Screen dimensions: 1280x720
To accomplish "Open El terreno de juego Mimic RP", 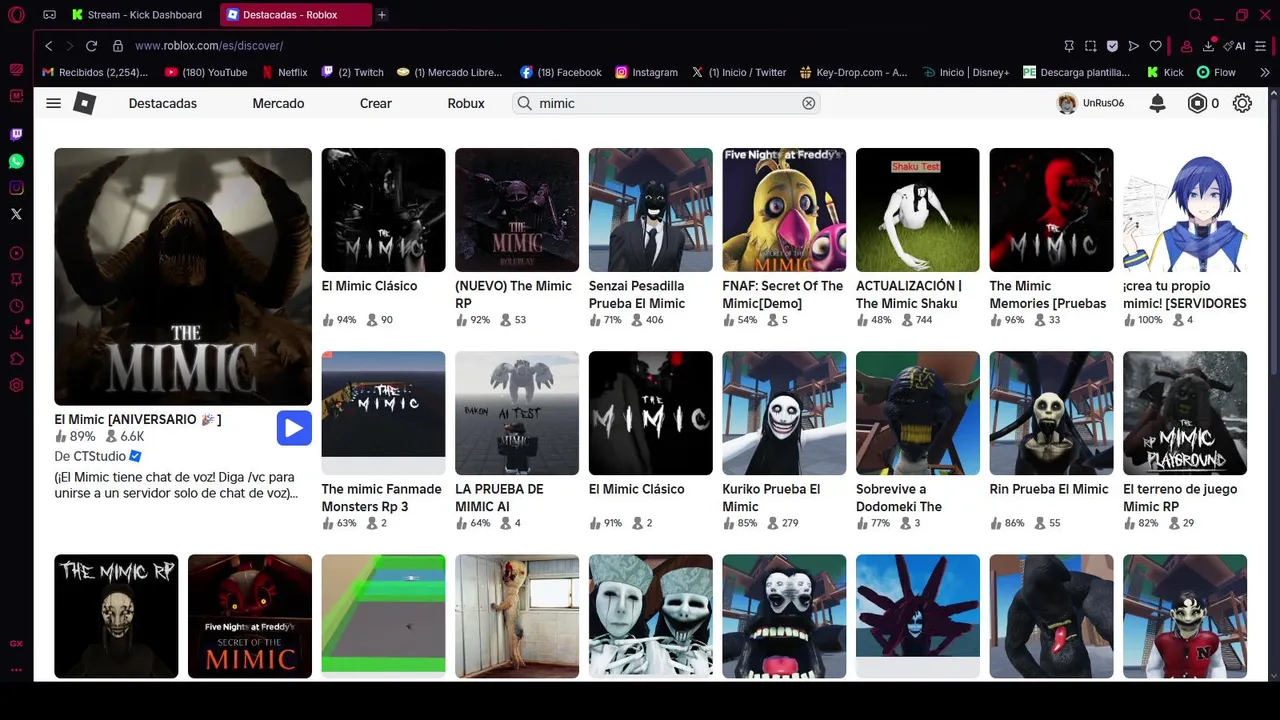I will 1185,441.
